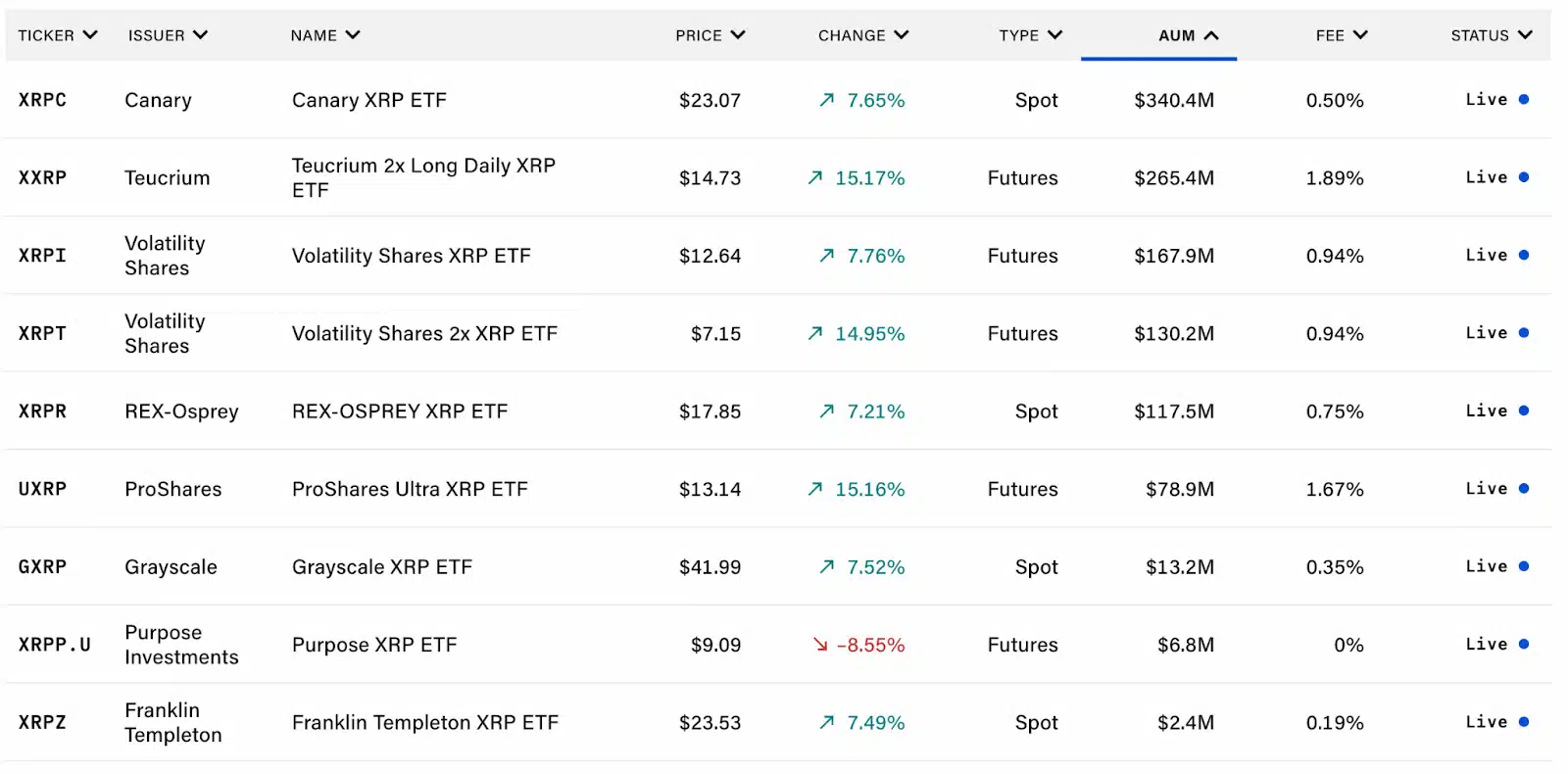This screenshot has height=774, width=1568.
Task: Click the down arrow beside Purpose's -8.55% change
Action: (x=820, y=645)
